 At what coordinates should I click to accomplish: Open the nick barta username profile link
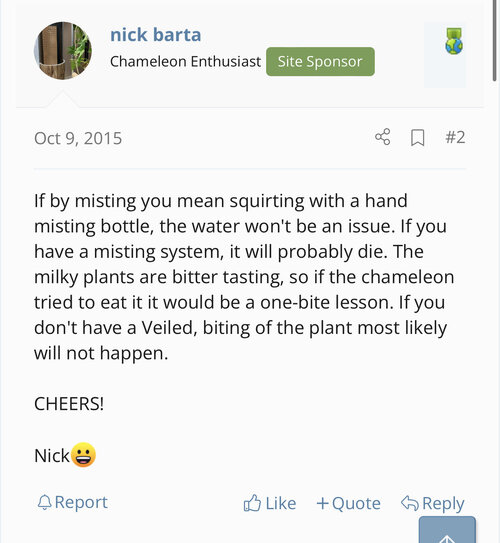(x=155, y=35)
